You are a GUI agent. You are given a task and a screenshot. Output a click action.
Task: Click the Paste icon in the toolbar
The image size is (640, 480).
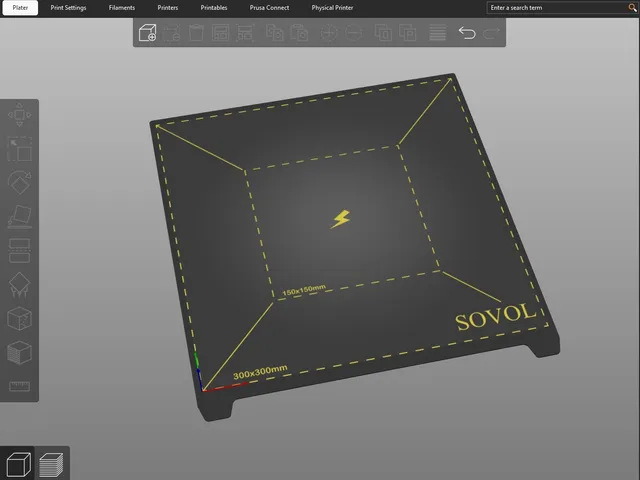tap(299, 33)
